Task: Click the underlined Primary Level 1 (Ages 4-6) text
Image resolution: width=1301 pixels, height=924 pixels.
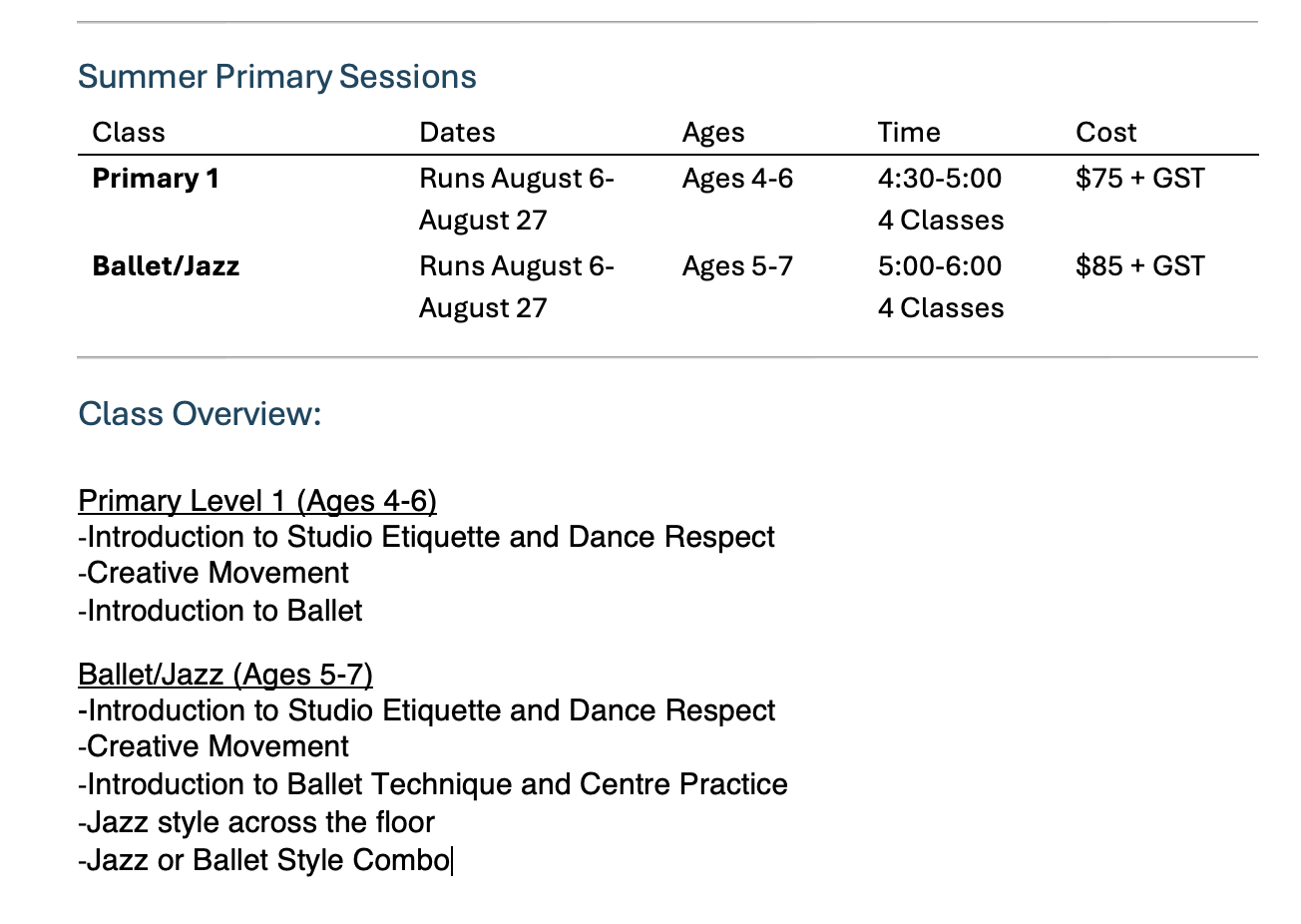Action: 257,501
